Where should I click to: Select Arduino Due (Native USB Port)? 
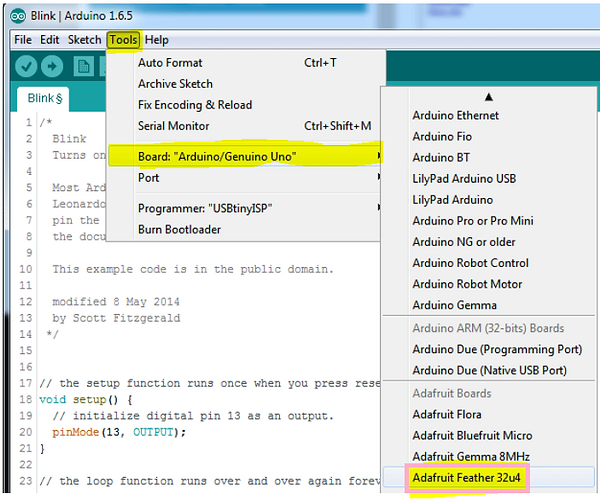tap(489, 370)
